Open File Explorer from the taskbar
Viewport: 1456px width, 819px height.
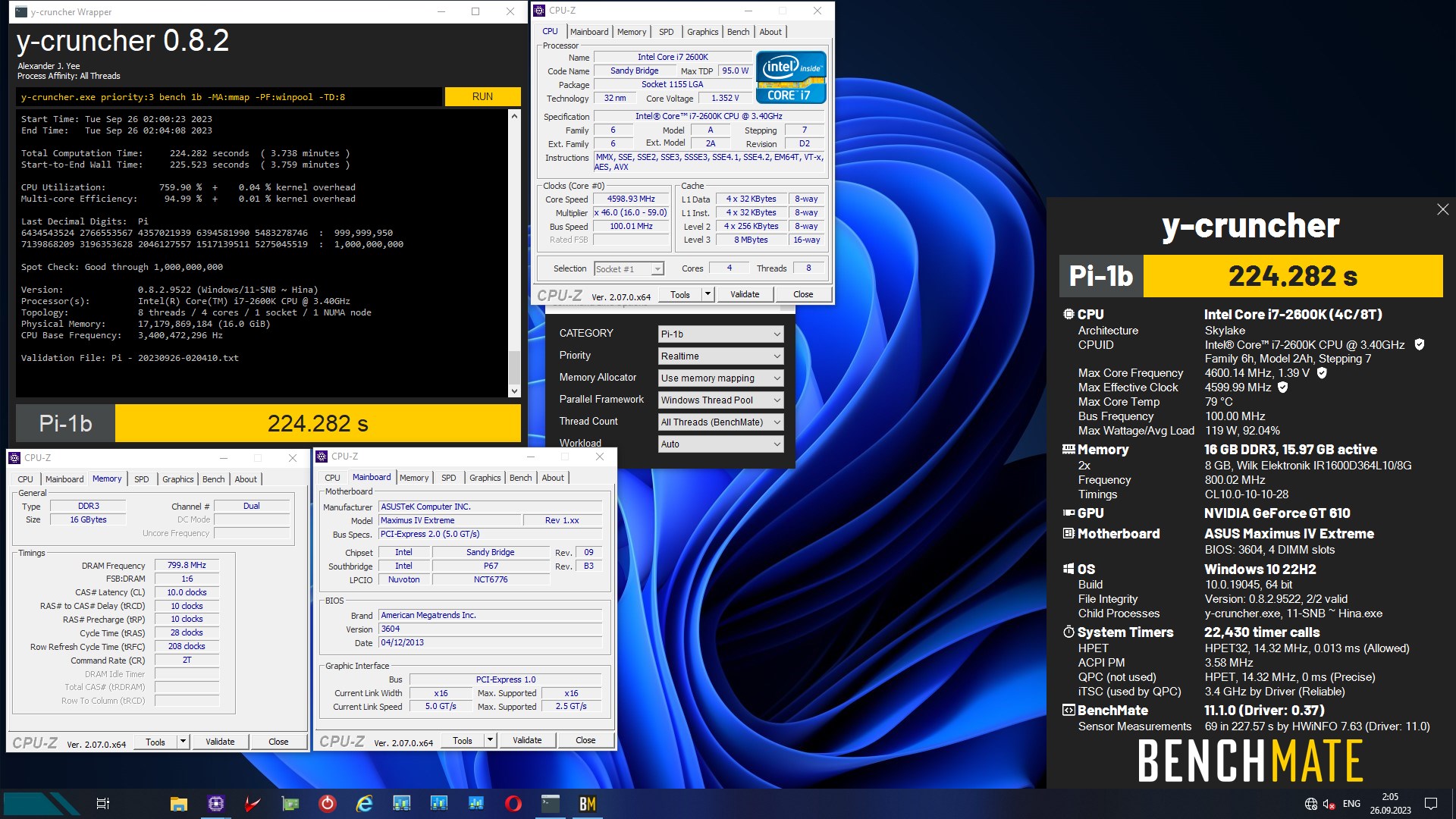(178, 804)
